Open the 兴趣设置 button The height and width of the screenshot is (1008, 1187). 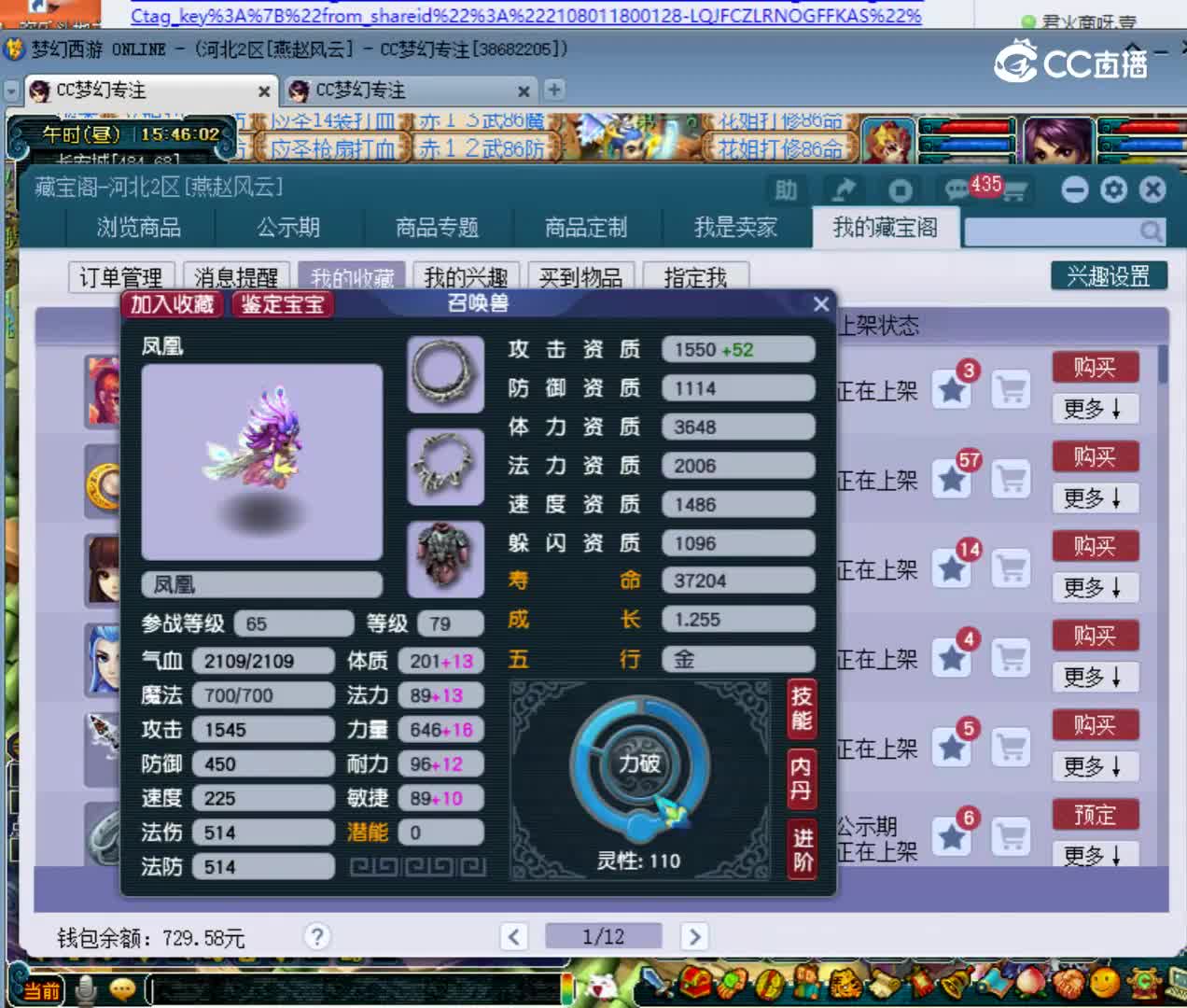(1109, 275)
